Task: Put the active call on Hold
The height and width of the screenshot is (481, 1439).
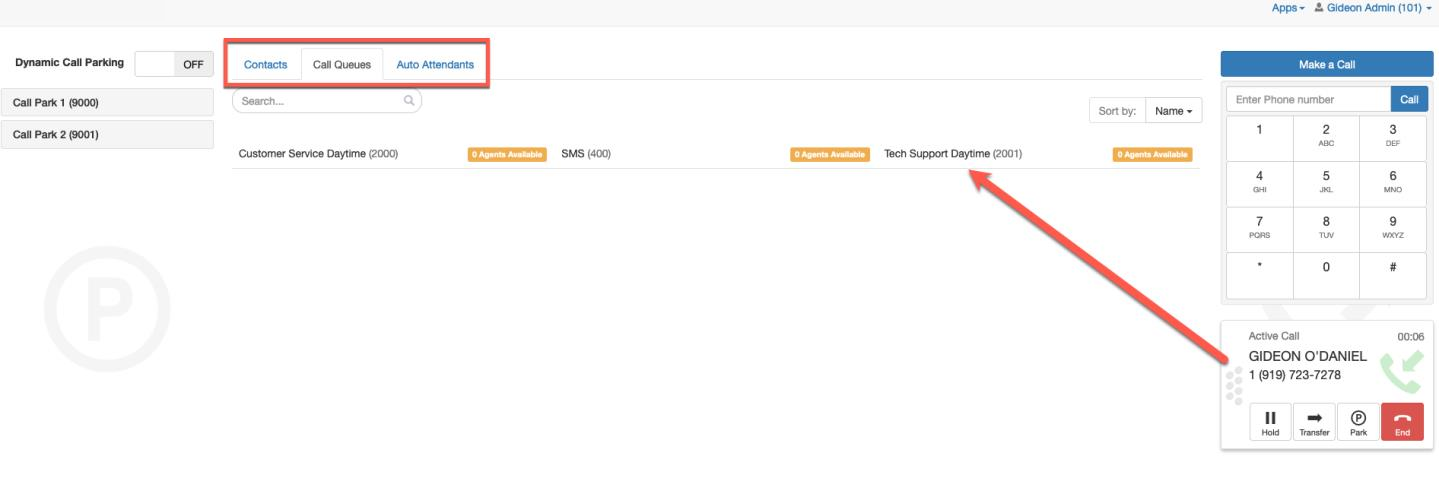Action: pyautogui.click(x=1270, y=422)
